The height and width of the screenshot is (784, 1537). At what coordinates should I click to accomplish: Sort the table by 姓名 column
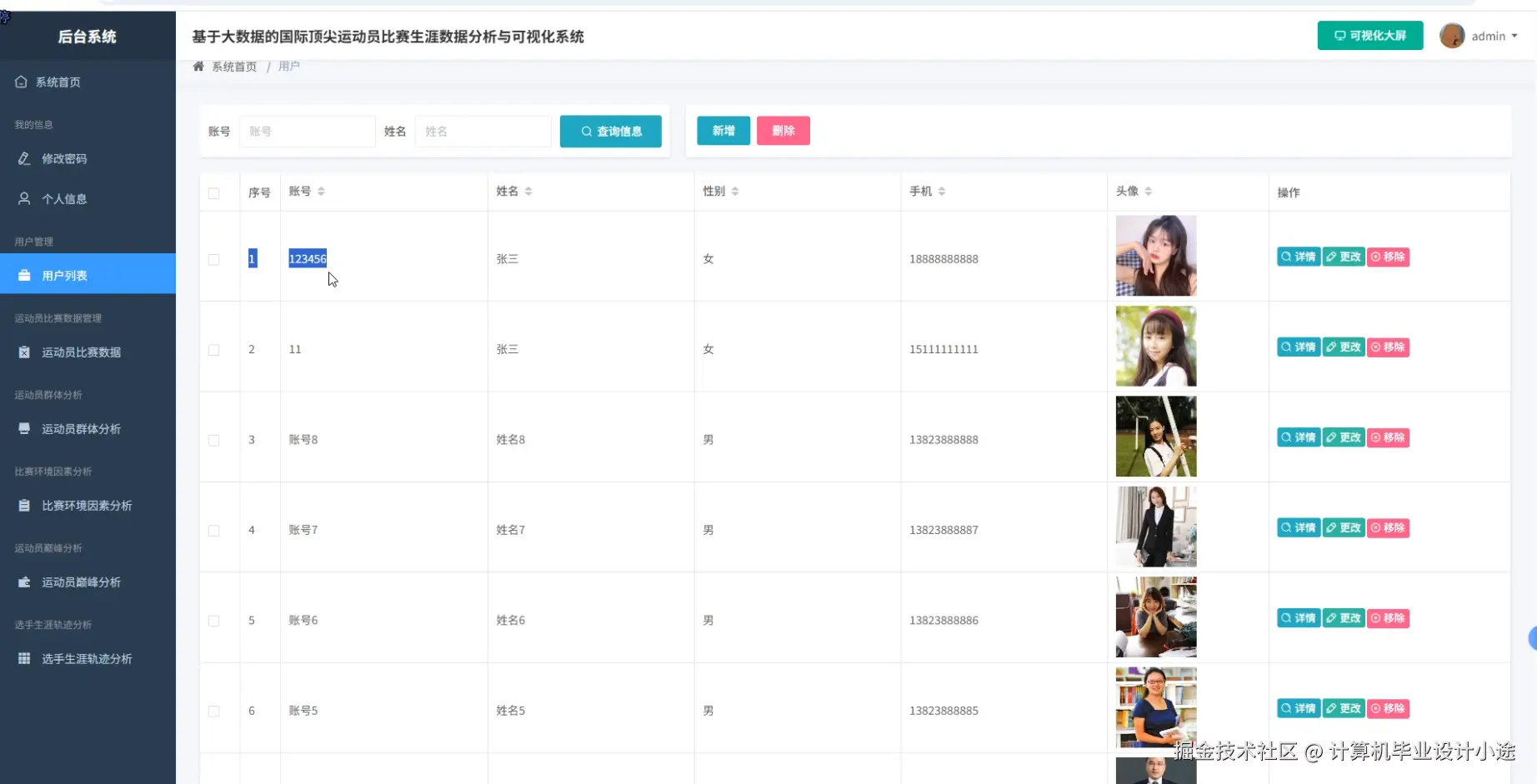[528, 192]
